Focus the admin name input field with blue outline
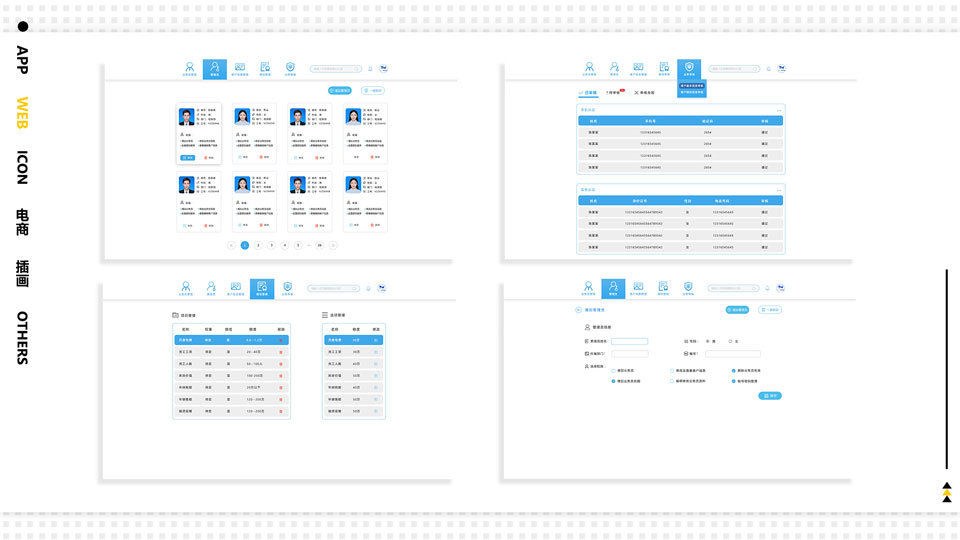Viewport: 960px width, 540px height. [x=629, y=342]
